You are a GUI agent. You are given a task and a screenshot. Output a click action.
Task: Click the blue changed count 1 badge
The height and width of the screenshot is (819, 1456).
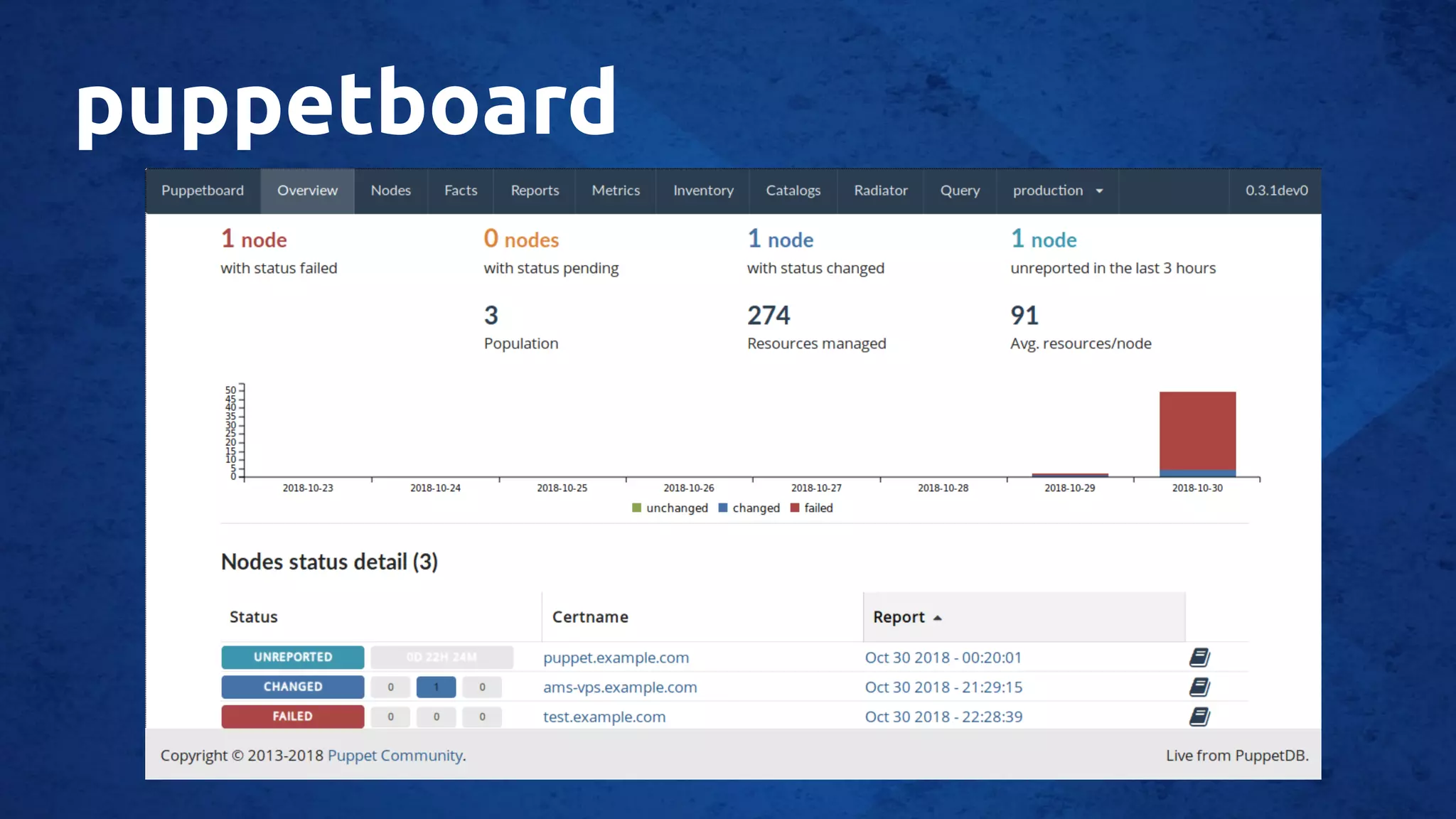coord(436,687)
